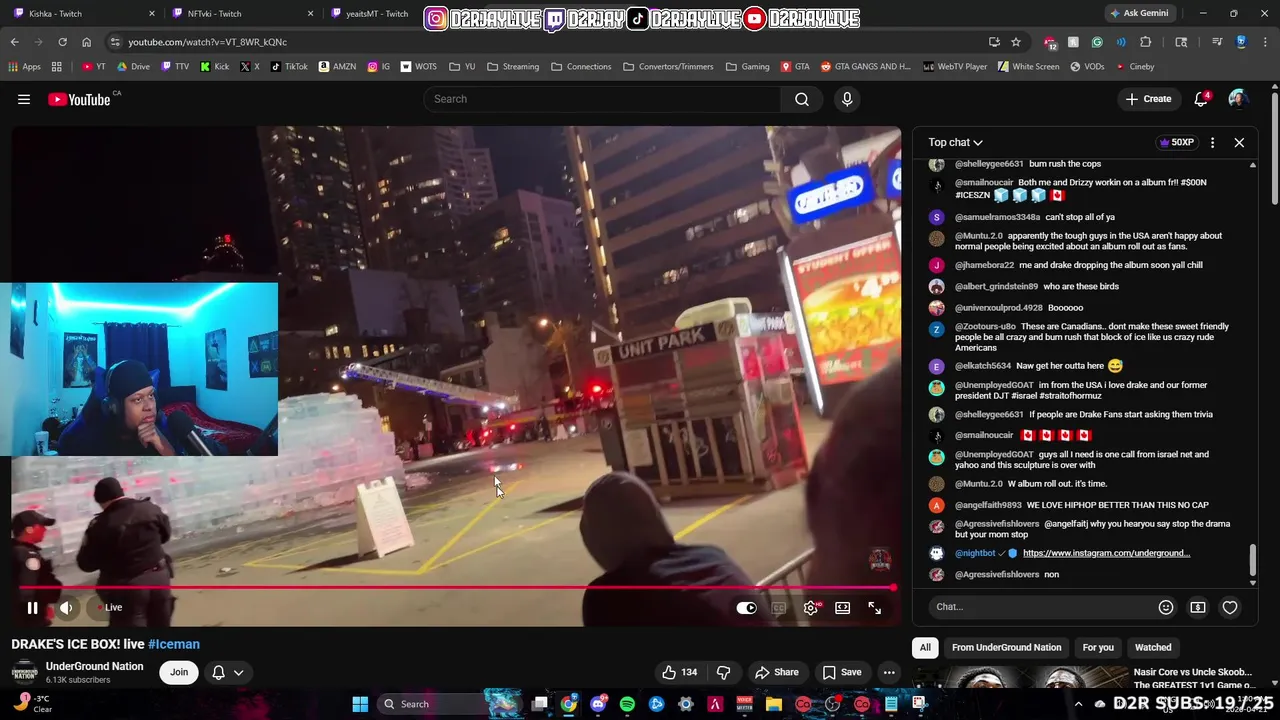Screen dimensions: 1280x720
Task: Open the Kick bookmark
Action: click(x=214, y=67)
